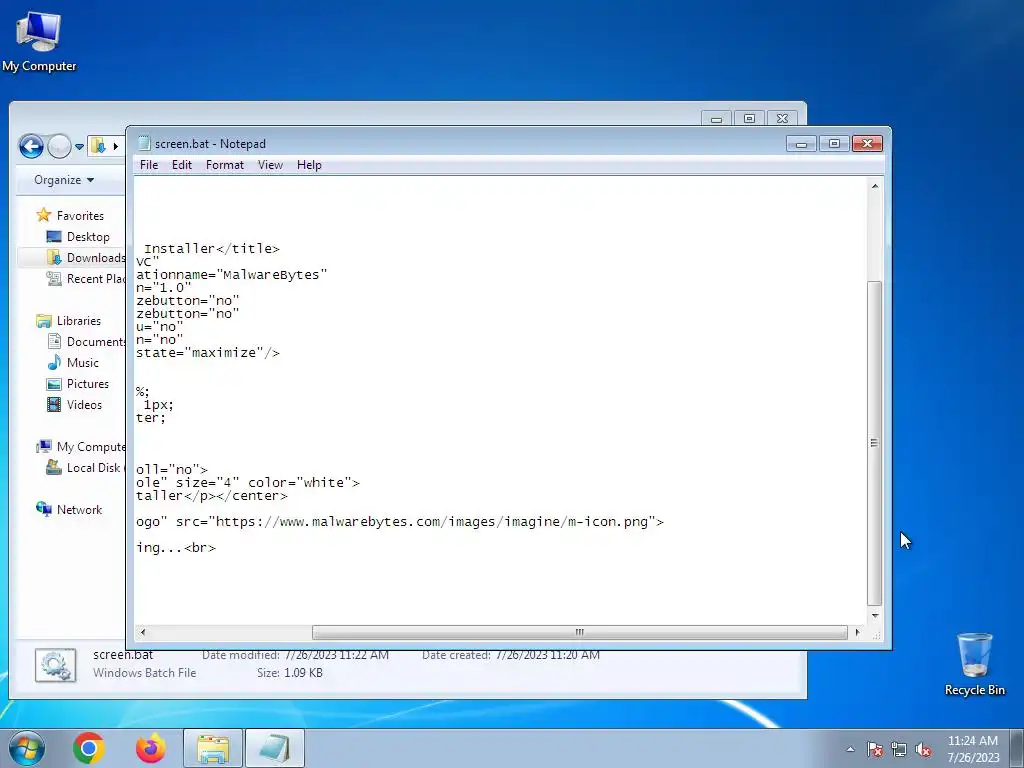Viewport: 1024px width, 768px height.
Task: Click the batch file gear icon in details pane
Action: click(x=56, y=665)
